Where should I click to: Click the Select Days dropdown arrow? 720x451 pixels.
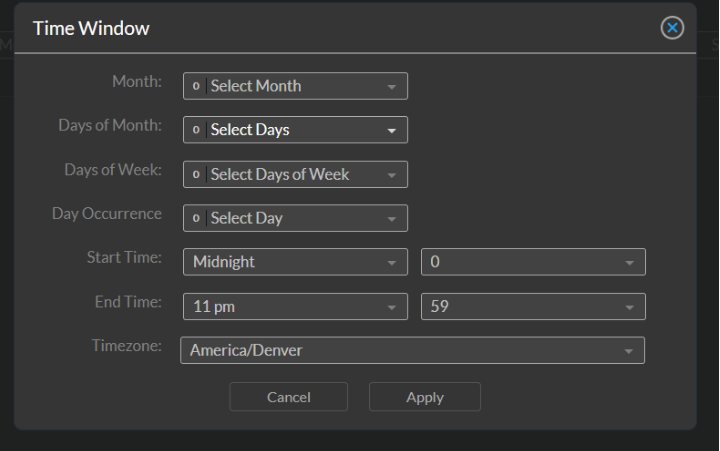(x=391, y=130)
